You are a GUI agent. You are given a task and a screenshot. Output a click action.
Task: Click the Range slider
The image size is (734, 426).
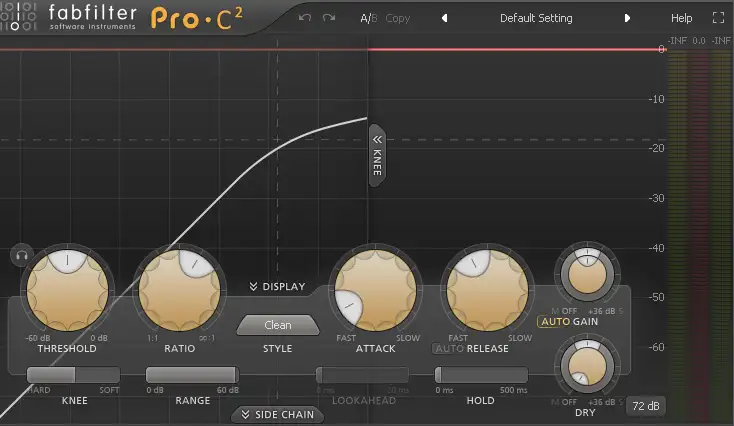click(x=192, y=375)
